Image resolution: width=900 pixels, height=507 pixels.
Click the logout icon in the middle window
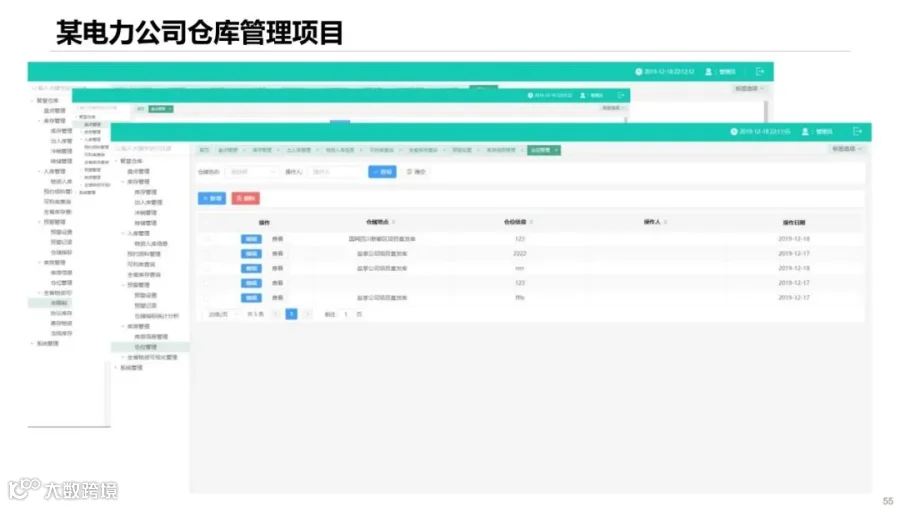[x=620, y=95]
